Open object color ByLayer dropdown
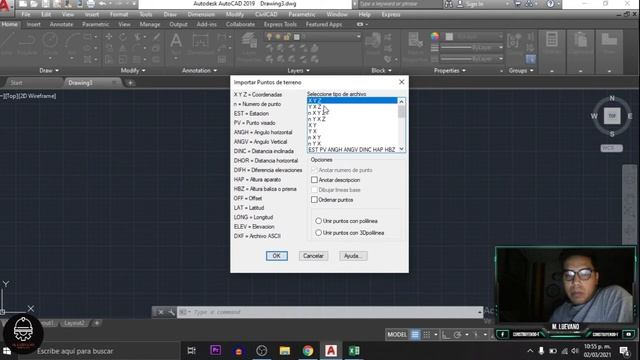 tap(474, 37)
